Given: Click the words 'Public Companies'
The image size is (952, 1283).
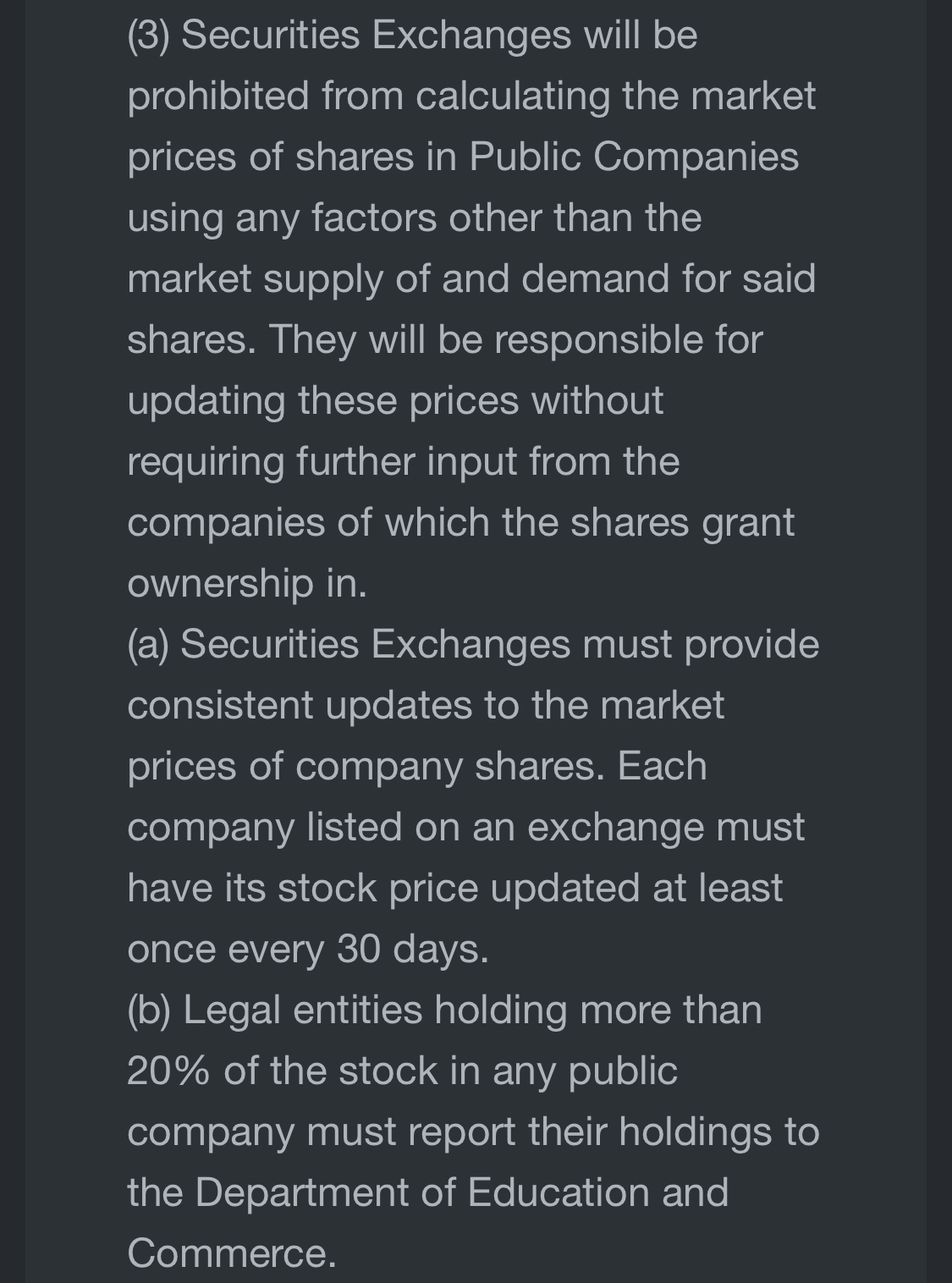Looking at the screenshot, I should click(x=634, y=157).
